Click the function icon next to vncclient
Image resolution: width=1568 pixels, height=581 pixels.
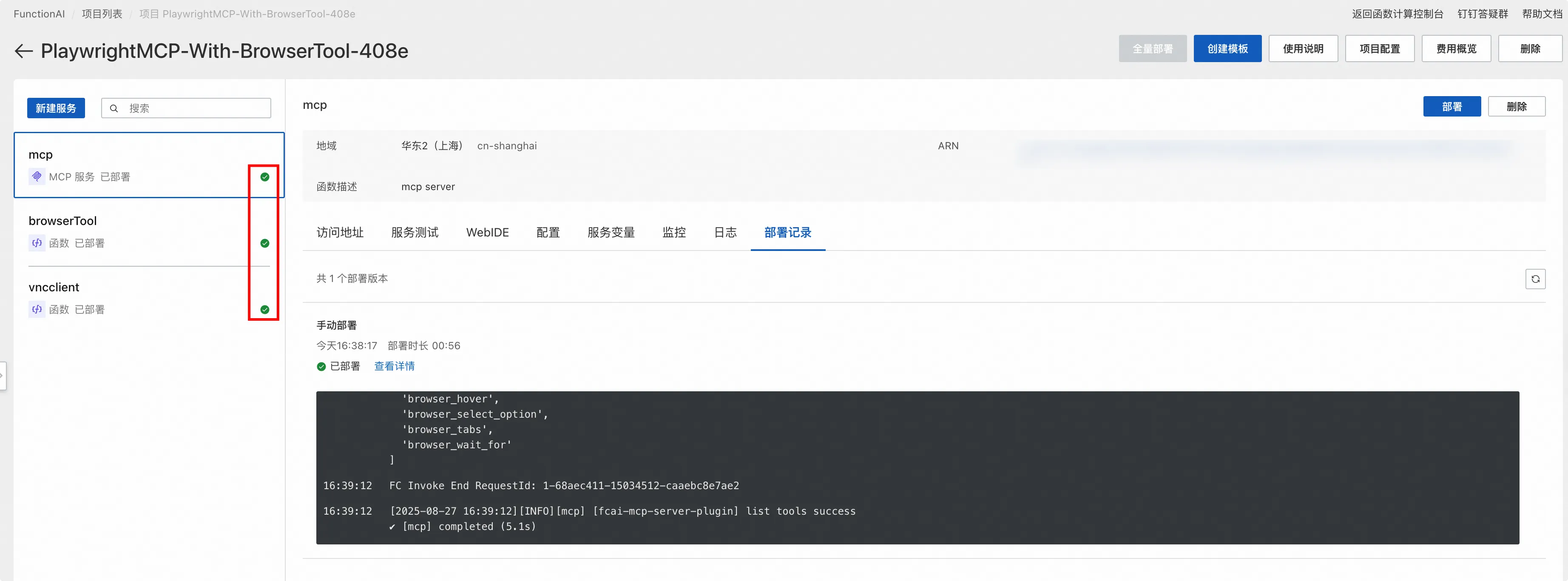coord(37,309)
